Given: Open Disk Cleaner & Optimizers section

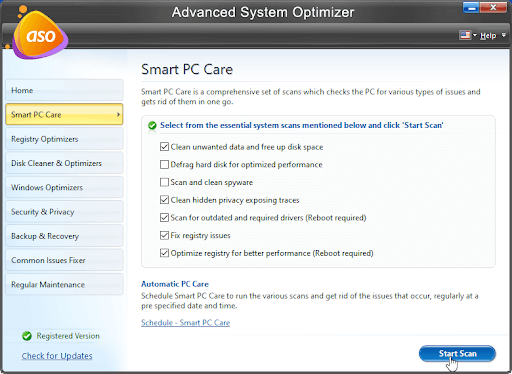Looking at the screenshot, I should click(x=64, y=163).
